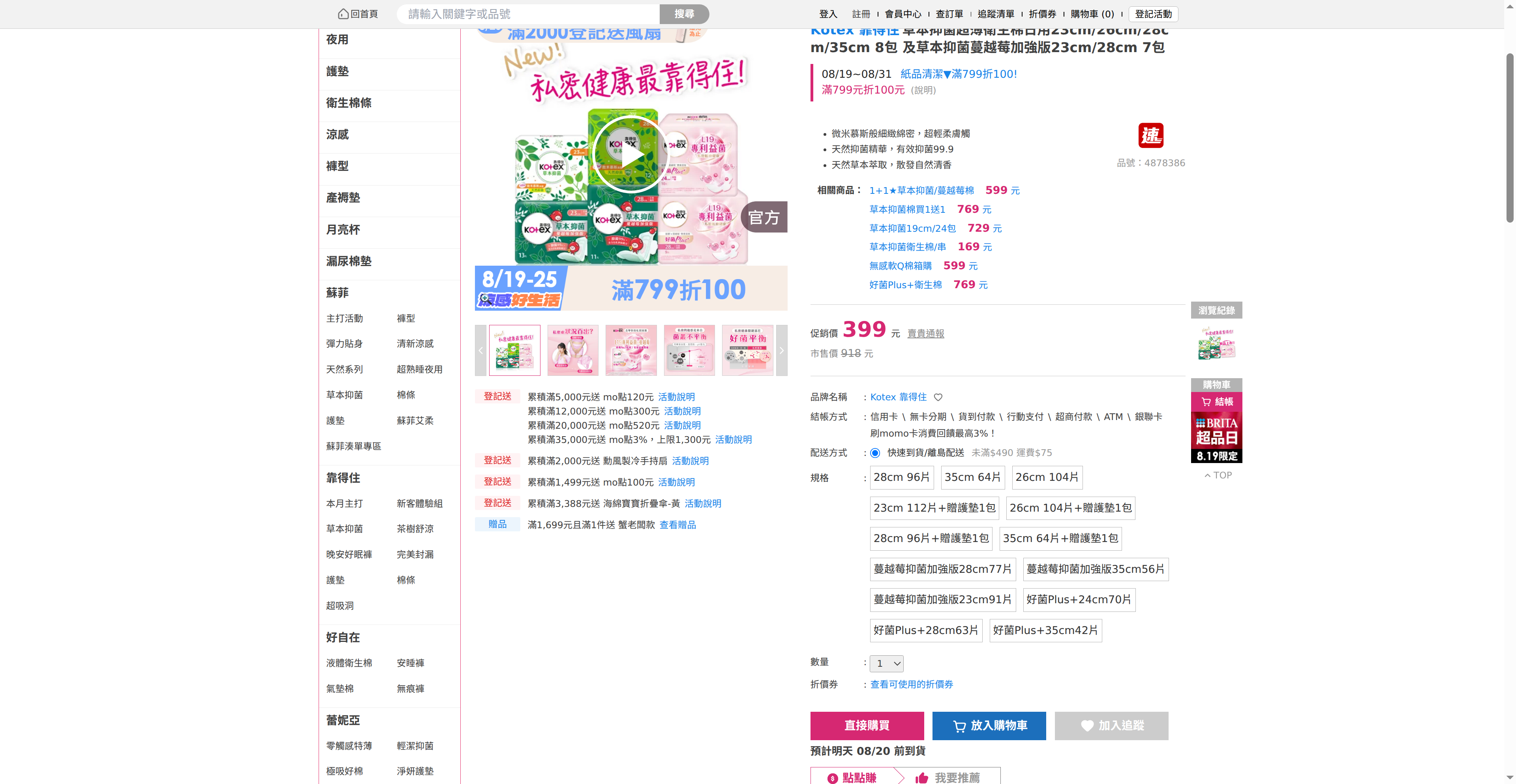Screen dimensions: 1516x784
Task: Click 活動說明 for 勳風製冷手持扇
Action: coord(690,461)
